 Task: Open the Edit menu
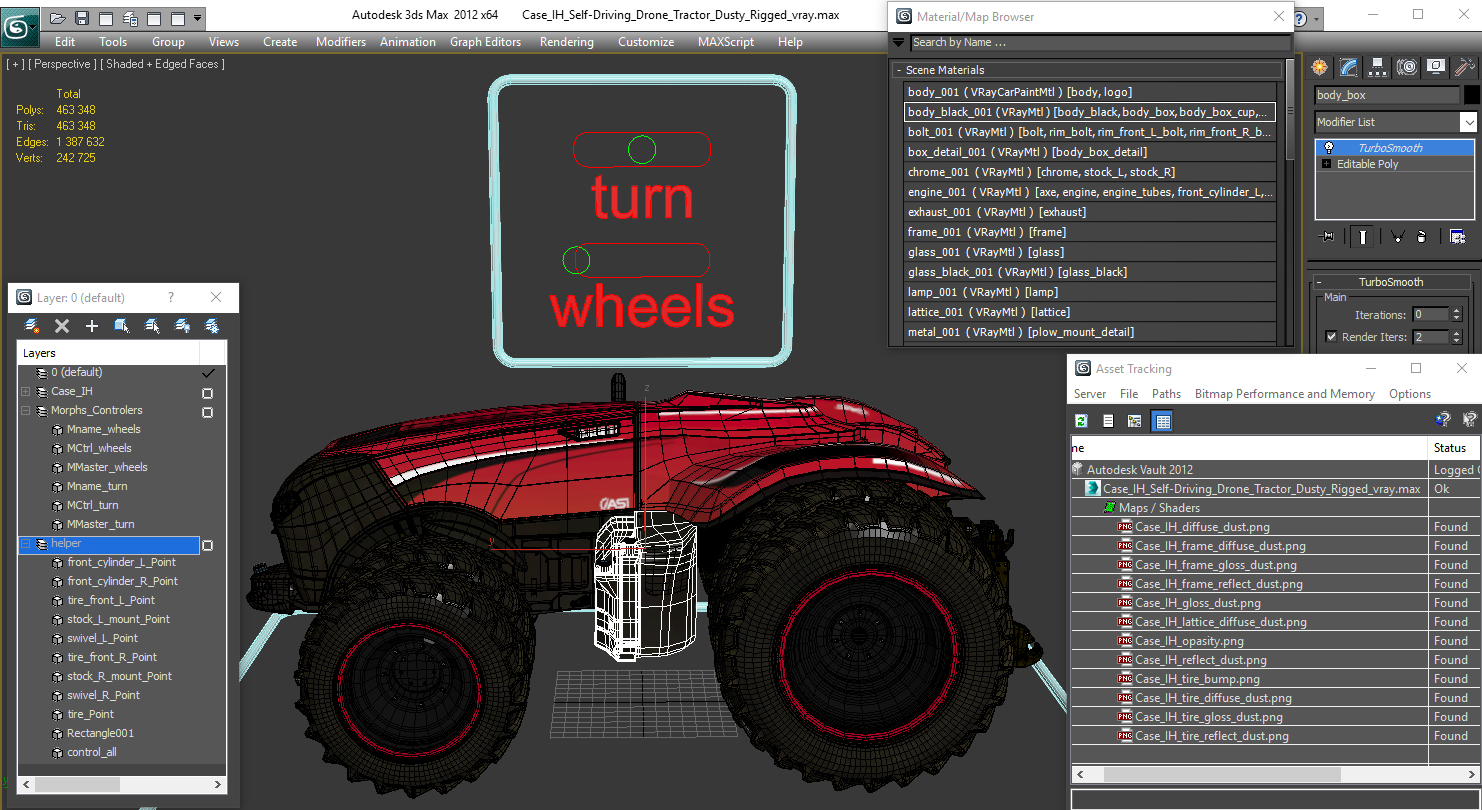click(65, 42)
